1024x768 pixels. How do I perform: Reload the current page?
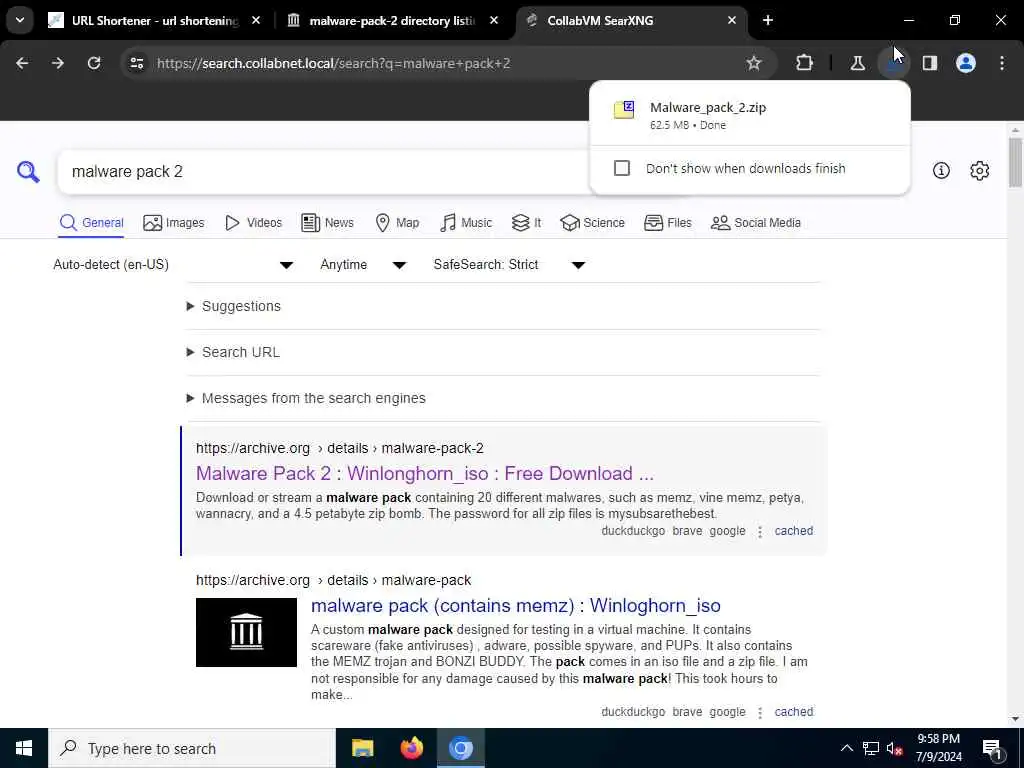click(x=94, y=63)
